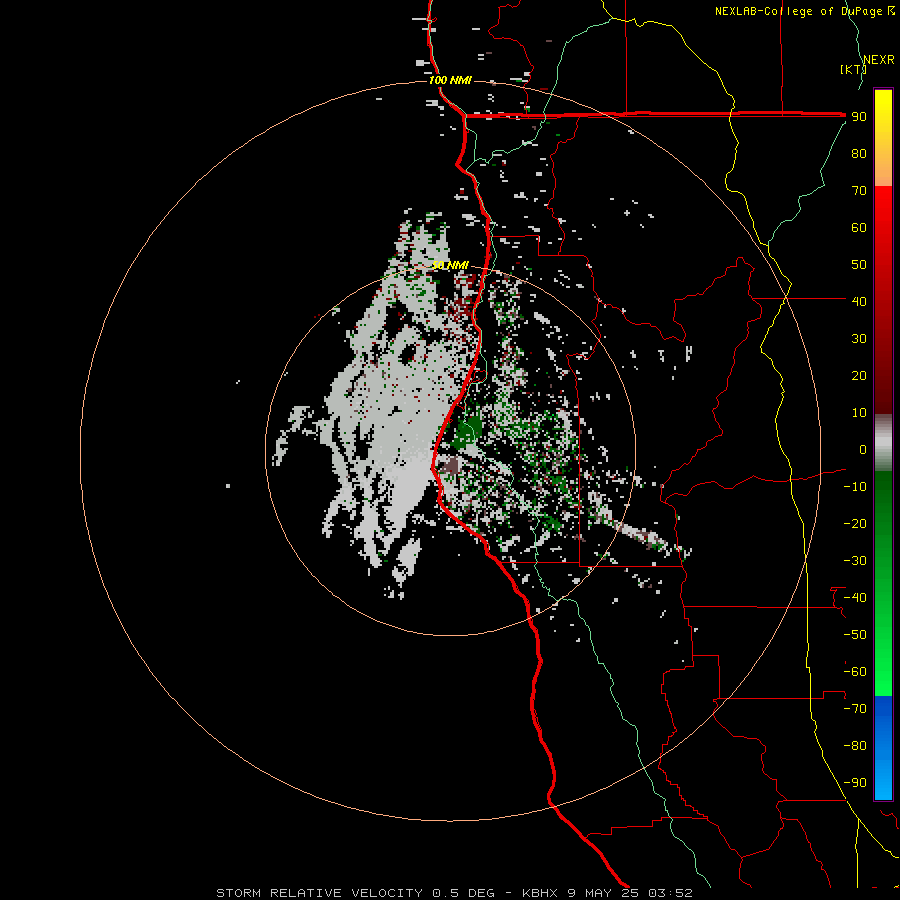Click the STORM RELATIVE VELOCITY title text
900x900 pixels.
(320, 893)
